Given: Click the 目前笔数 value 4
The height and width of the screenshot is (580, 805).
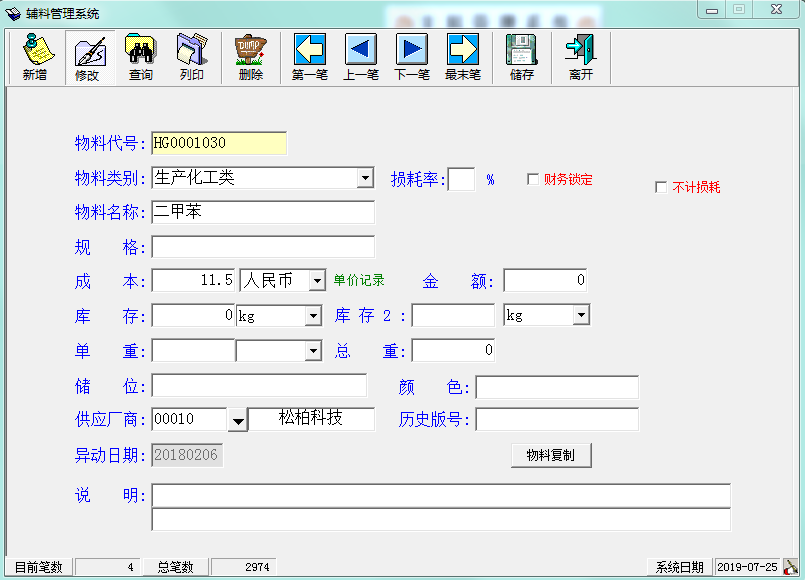Looking at the screenshot, I should point(108,567).
